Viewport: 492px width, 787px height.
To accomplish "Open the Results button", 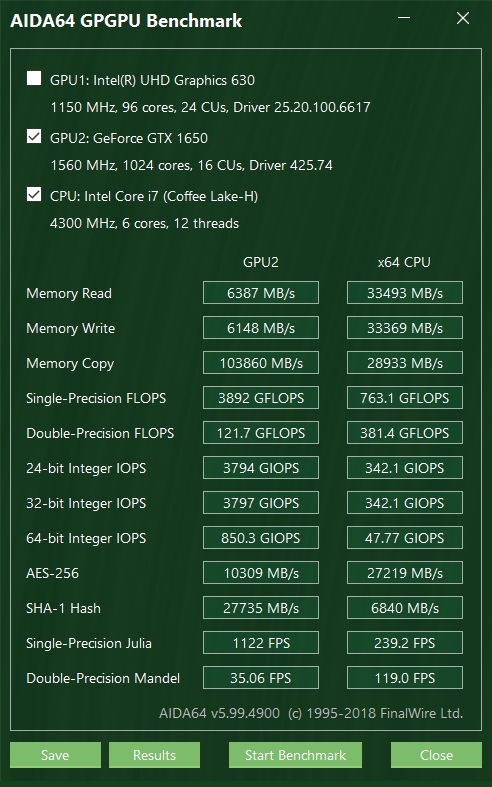I will [154, 755].
